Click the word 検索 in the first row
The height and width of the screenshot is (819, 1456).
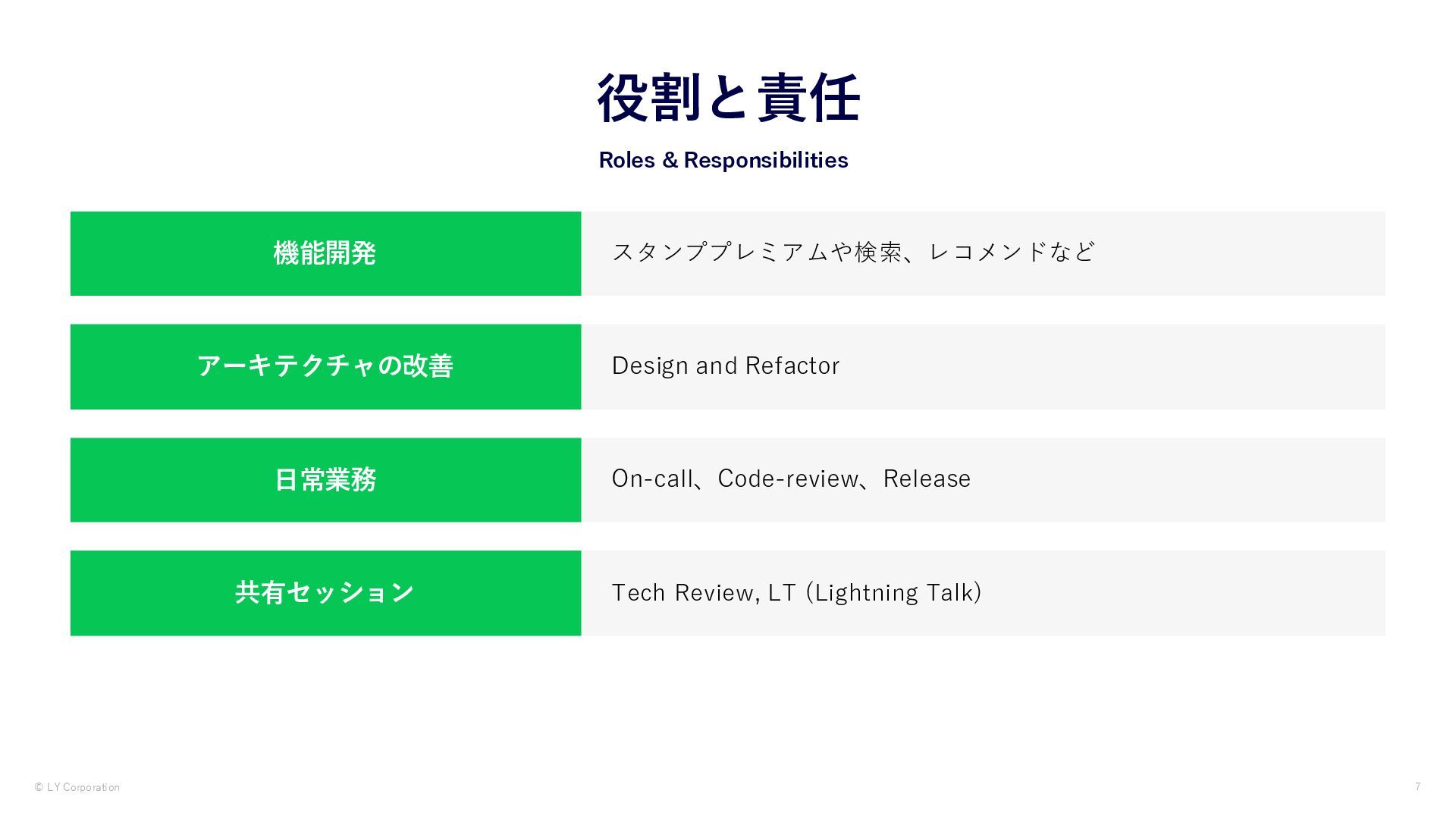coord(878,252)
